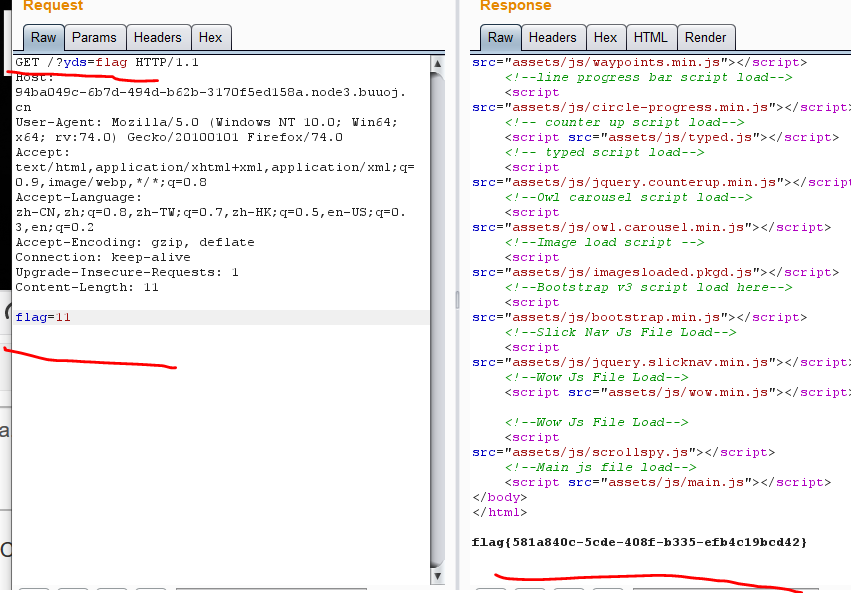Switch to Request Headers tab
The image size is (851, 593).
158,37
